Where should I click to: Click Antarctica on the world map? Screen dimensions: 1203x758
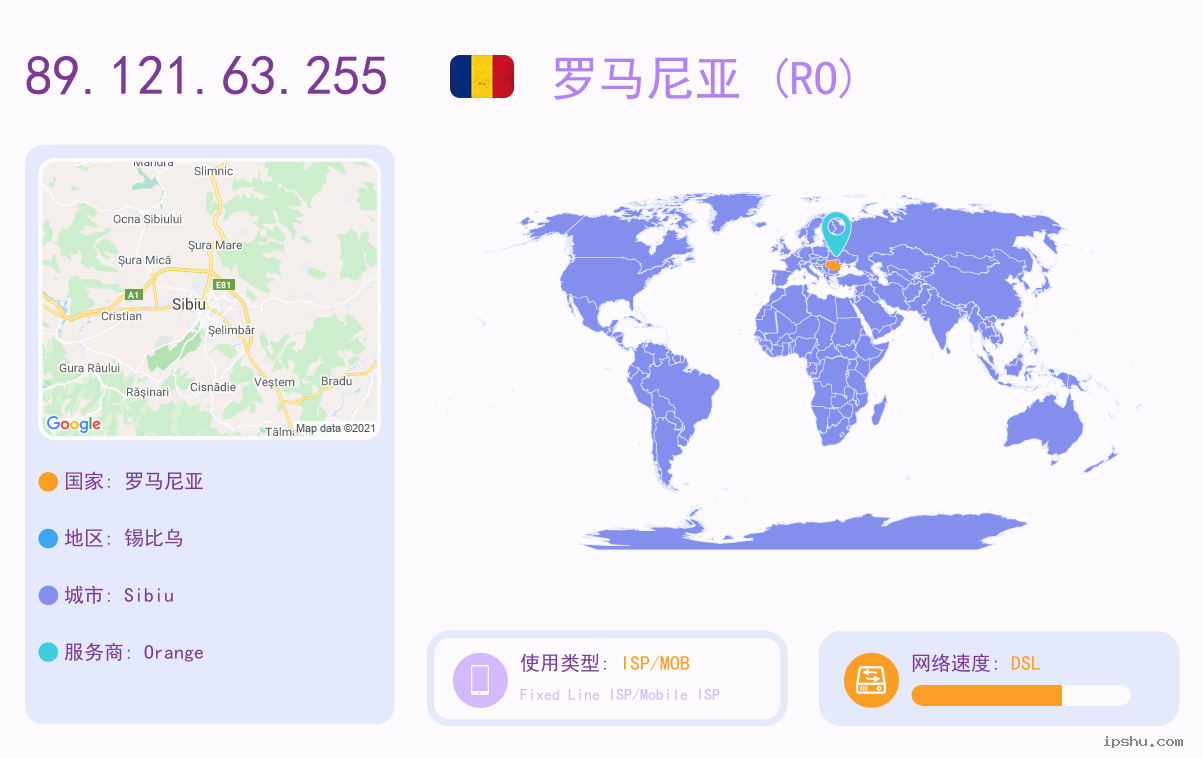[805, 533]
